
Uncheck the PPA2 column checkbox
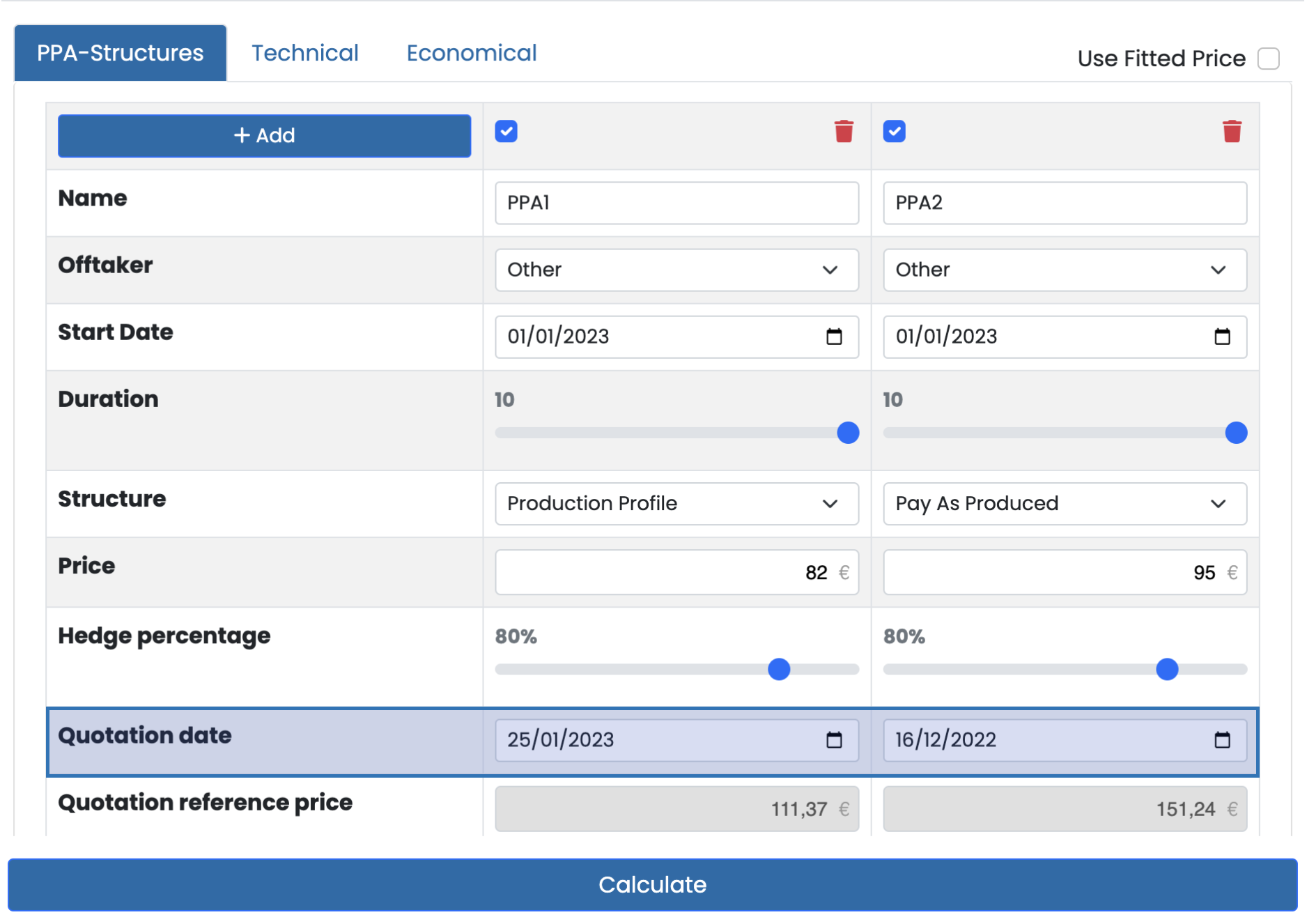pos(895,131)
